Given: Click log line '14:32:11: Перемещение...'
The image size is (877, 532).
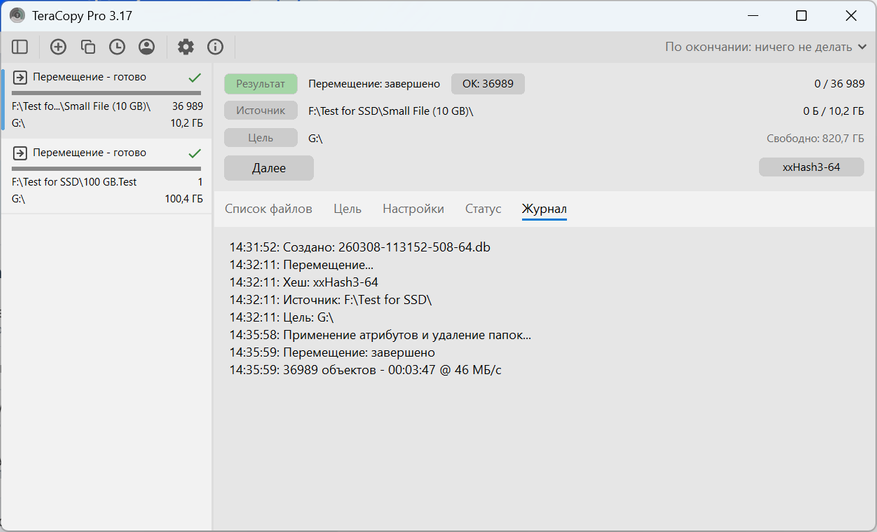Looking at the screenshot, I should coord(301,265).
